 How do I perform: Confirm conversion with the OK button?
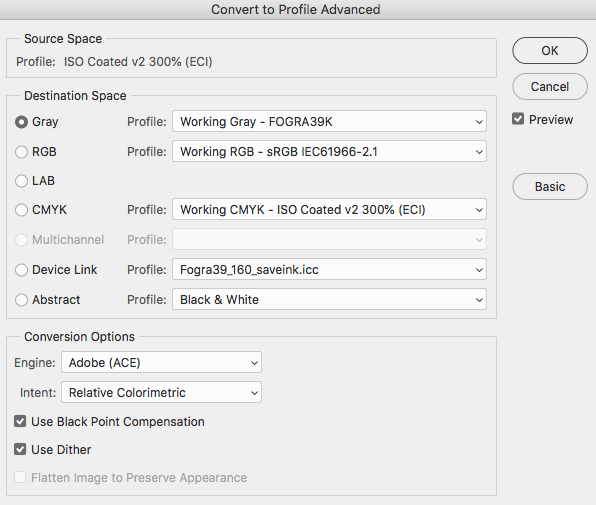[550, 51]
